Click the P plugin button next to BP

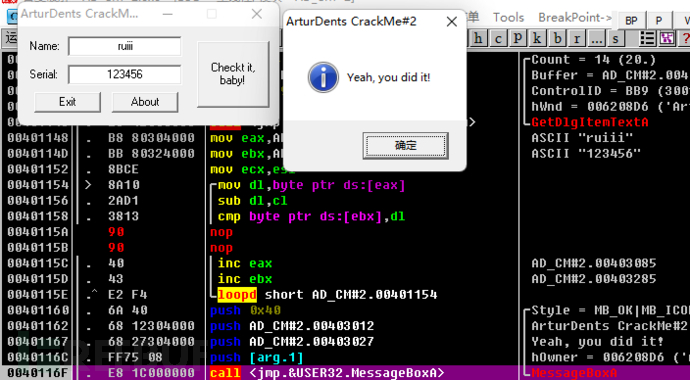point(659,21)
